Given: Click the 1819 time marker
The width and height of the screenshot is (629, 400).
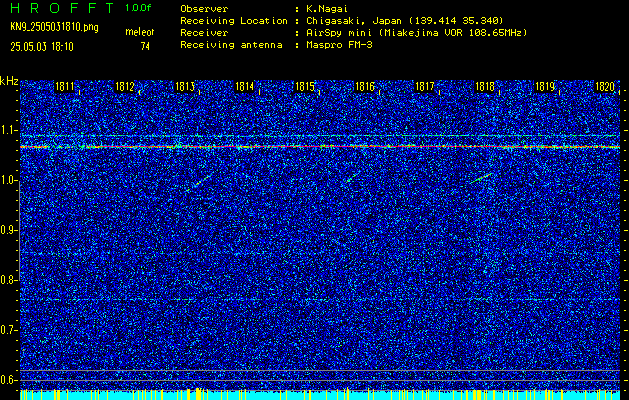Looking at the screenshot, I should (545, 87).
